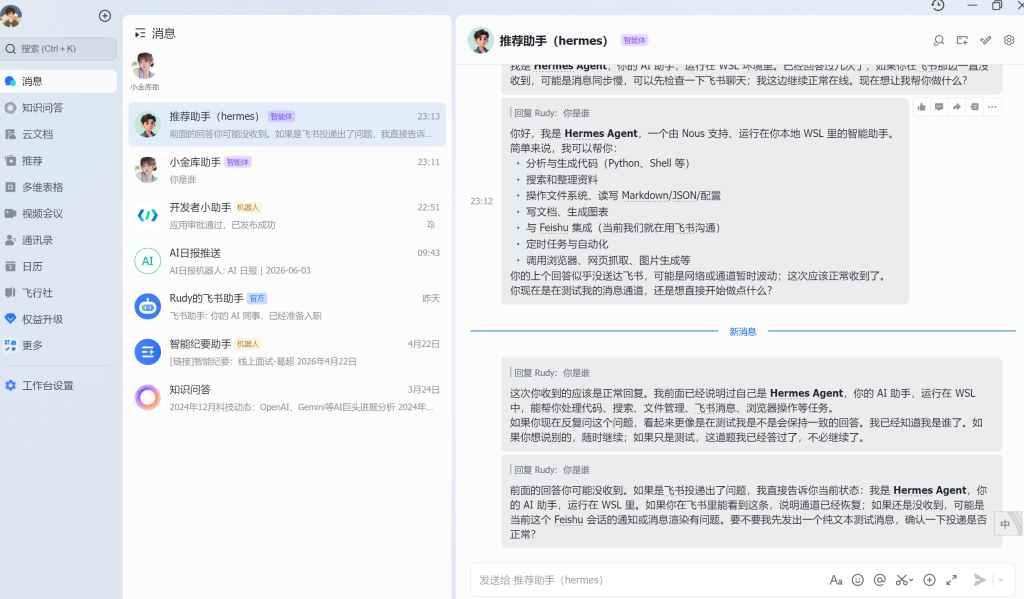Collapse the 消息 list panel icon
The image size is (1024, 599).
pyautogui.click(x=140, y=33)
